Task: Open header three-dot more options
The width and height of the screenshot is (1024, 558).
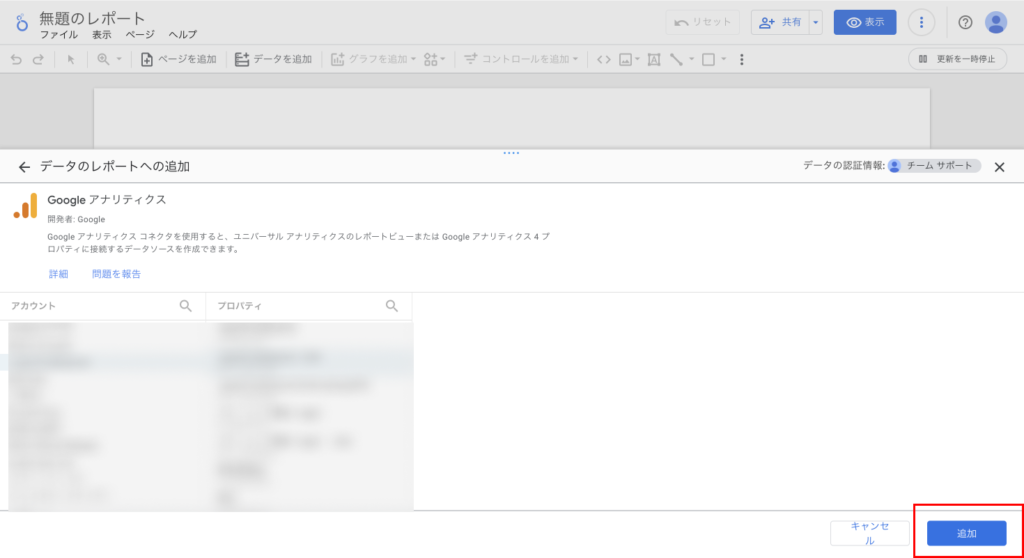Action: (921, 22)
